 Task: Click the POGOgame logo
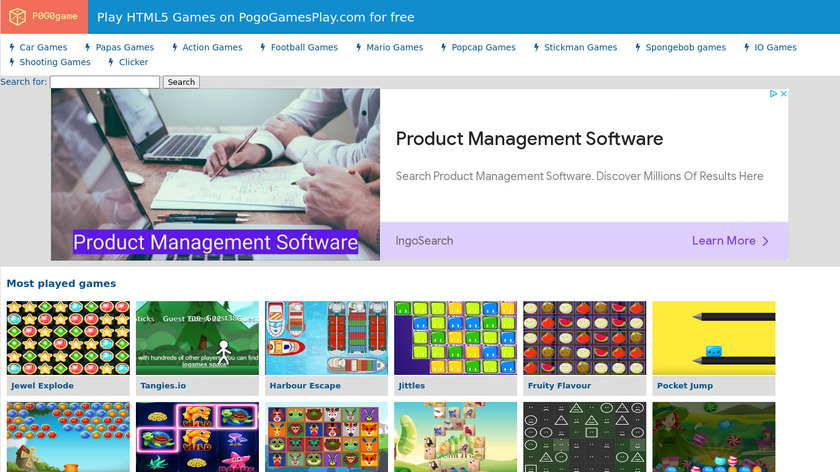tap(44, 17)
